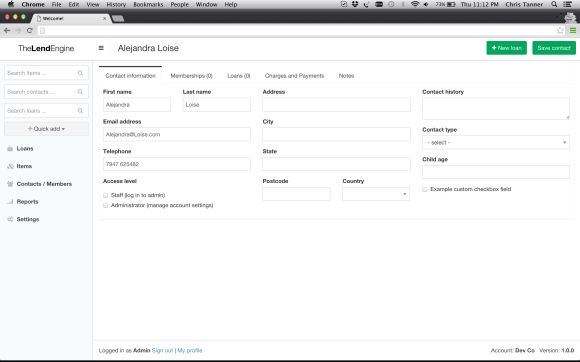This screenshot has width=580, height=362.
Task: Open Spotlight search in menu bar
Action: pyautogui.click(x=554, y=4)
